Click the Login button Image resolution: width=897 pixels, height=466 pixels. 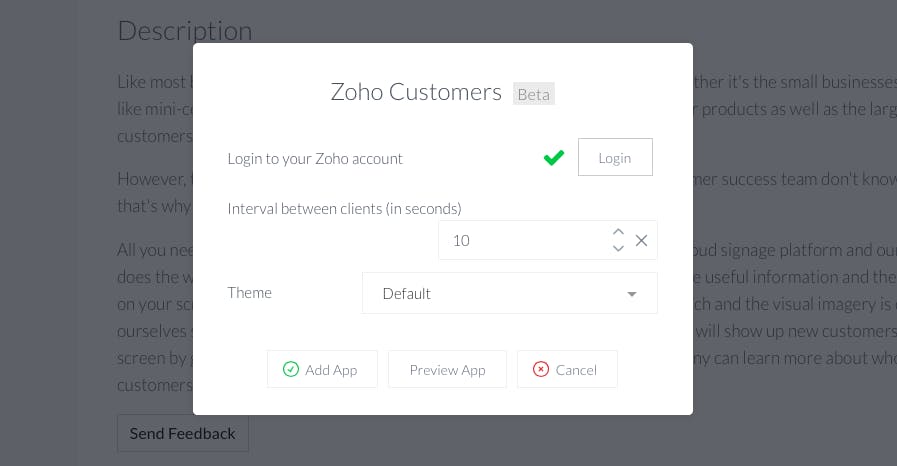tap(615, 157)
